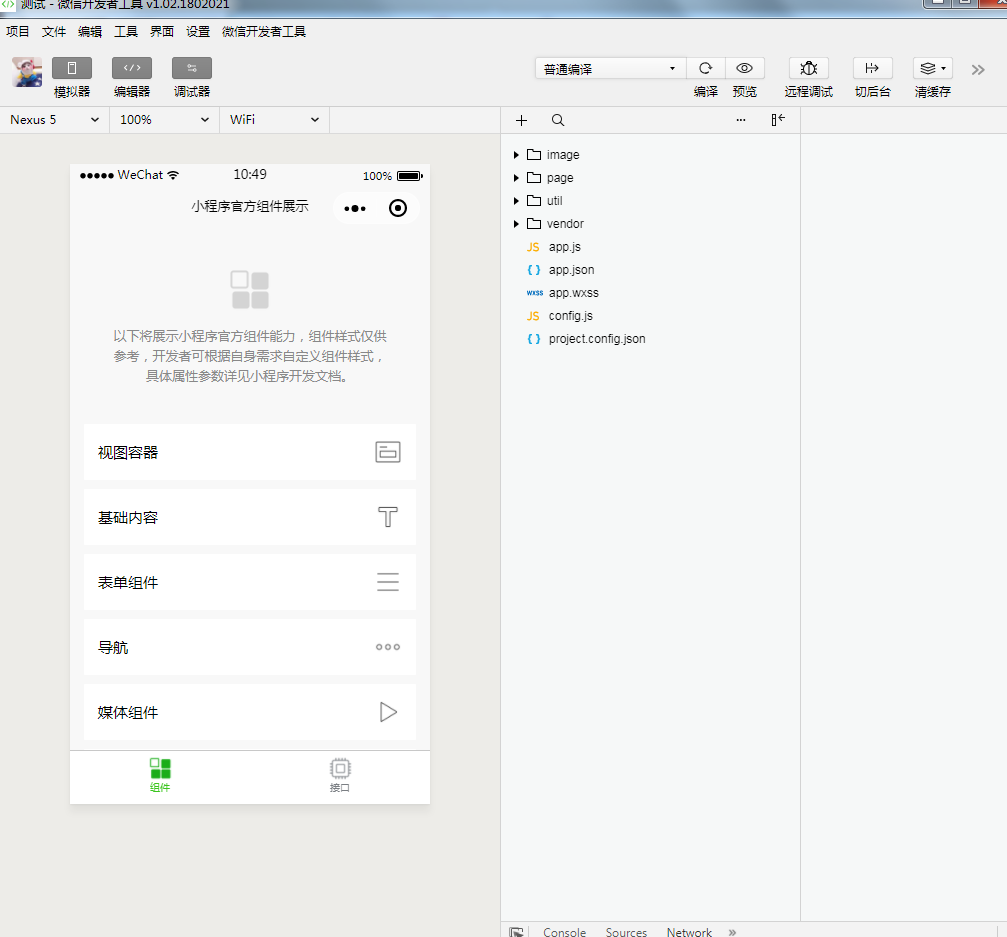Open the 工具 menu
The height and width of the screenshot is (937, 1007).
126,31
